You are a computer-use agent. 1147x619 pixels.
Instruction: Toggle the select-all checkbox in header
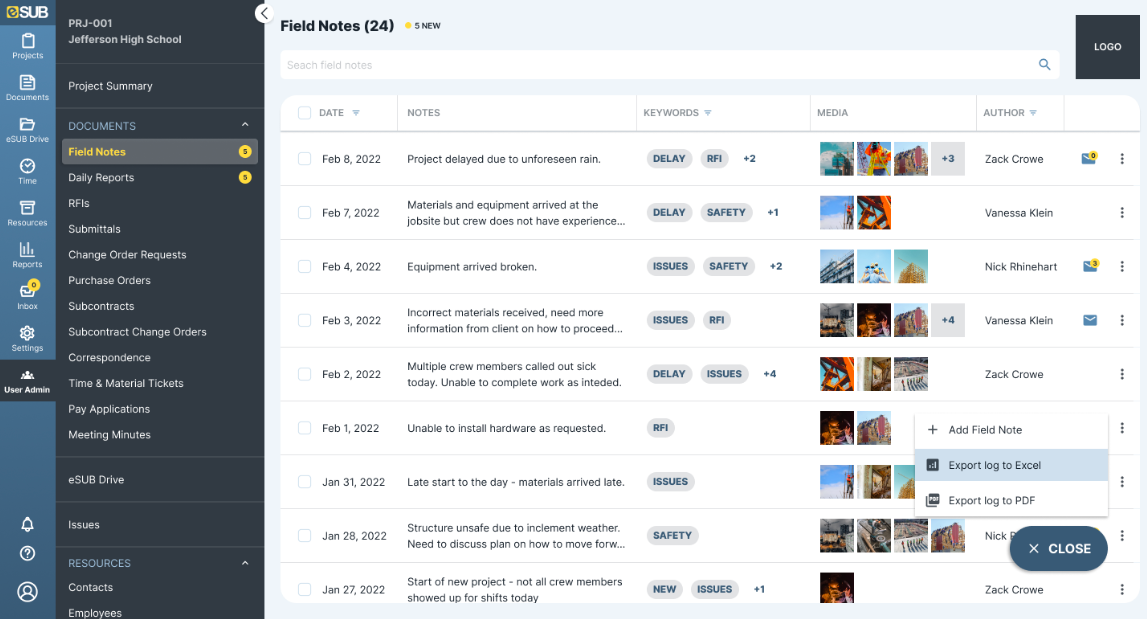(304, 113)
